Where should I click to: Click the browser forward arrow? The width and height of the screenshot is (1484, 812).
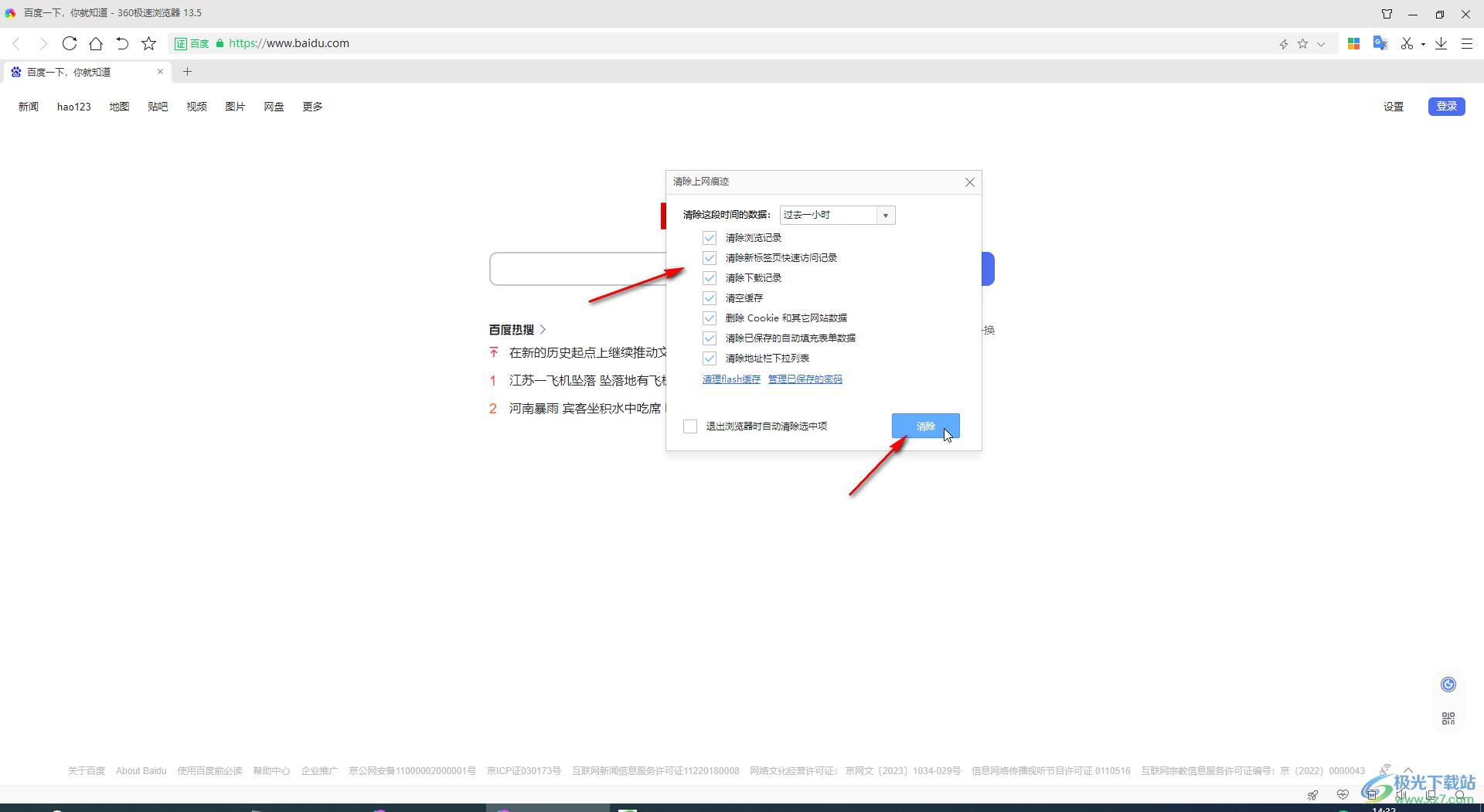(43, 44)
